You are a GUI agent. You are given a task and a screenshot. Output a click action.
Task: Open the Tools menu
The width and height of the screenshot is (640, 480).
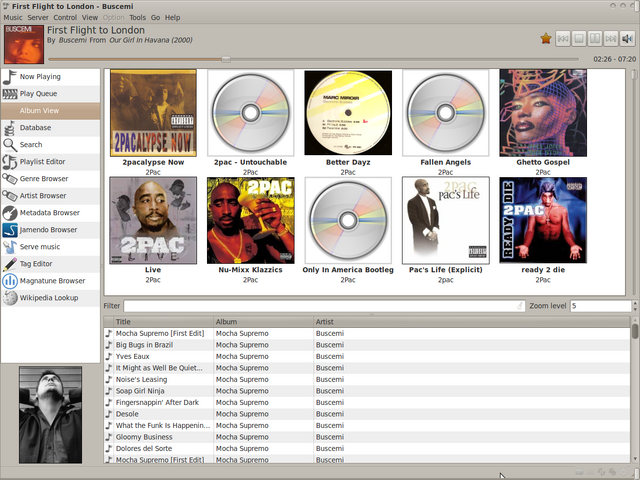click(138, 18)
